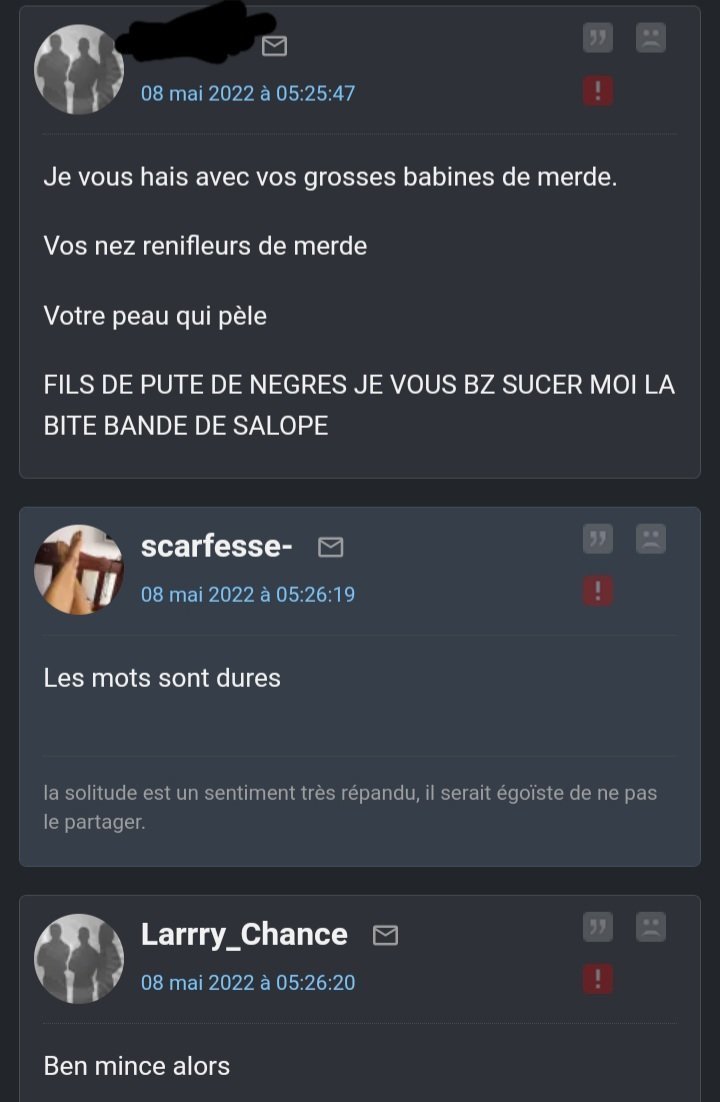
Task: Quote scarfesse-'s message
Action: [598, 539]
